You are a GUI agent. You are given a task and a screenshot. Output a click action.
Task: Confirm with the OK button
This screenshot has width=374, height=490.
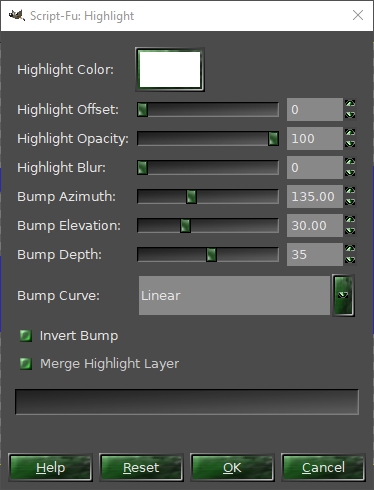click(232, 468)
